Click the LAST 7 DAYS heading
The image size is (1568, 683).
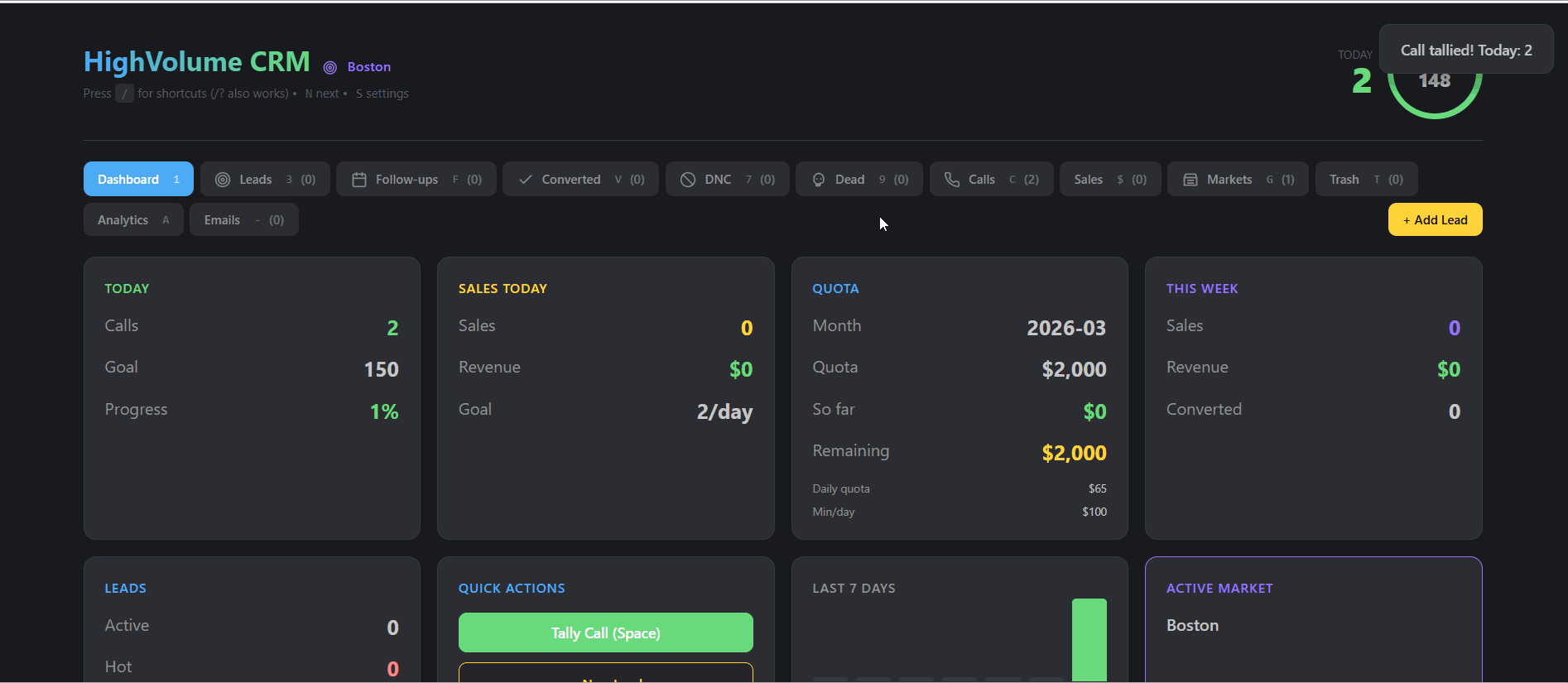pyautogui.click(x=854, y=588)
